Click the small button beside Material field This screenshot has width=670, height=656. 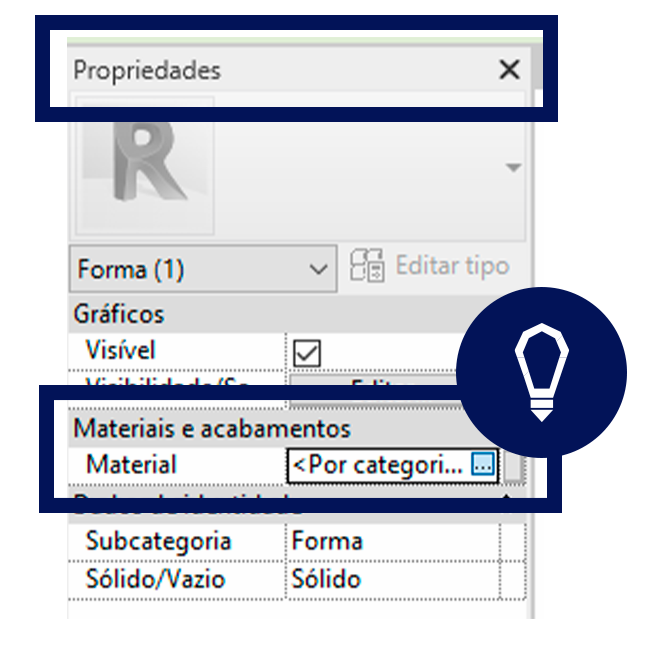tap(514, 466)
